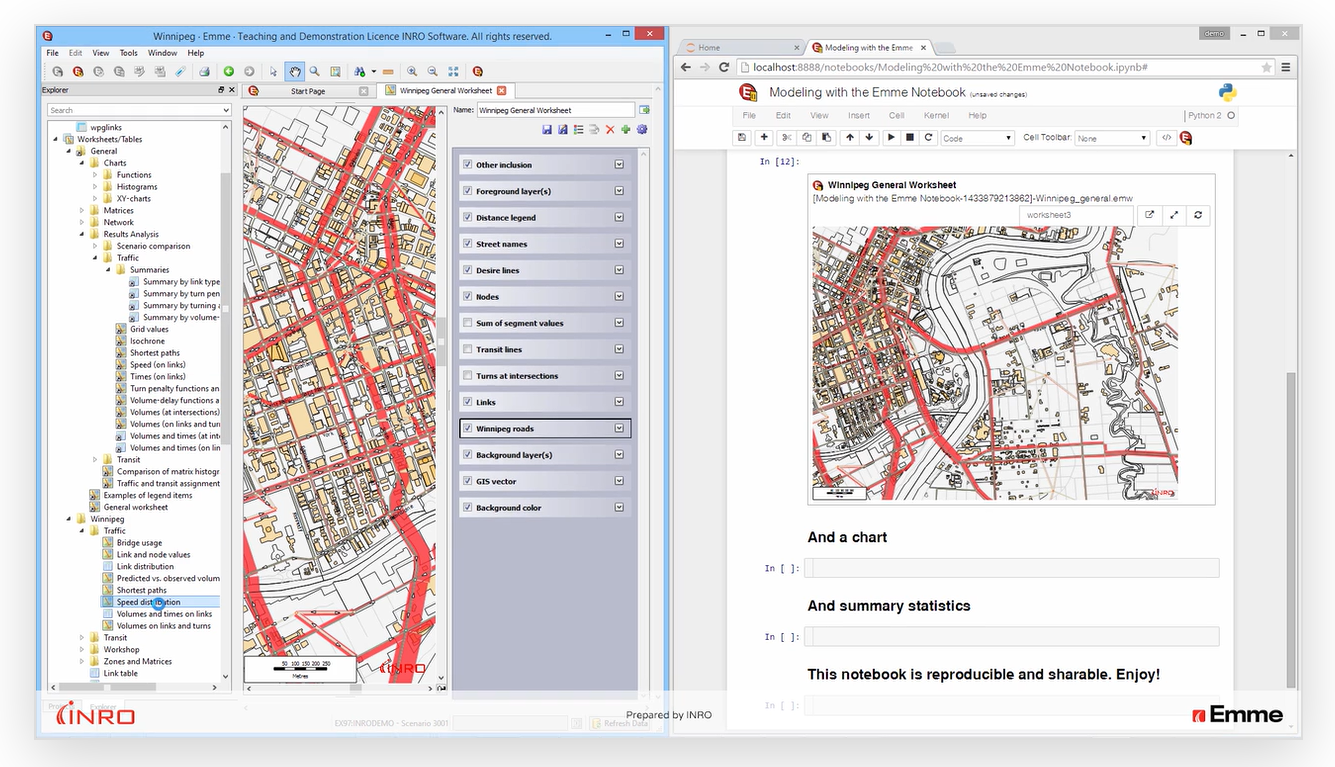1335x767 pixels.
Task: Click the full view extents icon
Action: (x=453, y=71)
